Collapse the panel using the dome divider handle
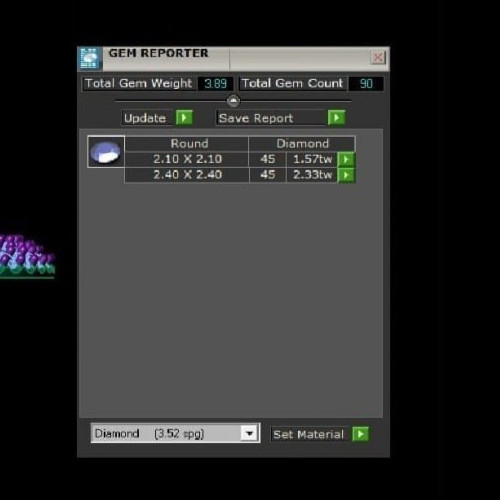500x500 pixels. [233, 100]
